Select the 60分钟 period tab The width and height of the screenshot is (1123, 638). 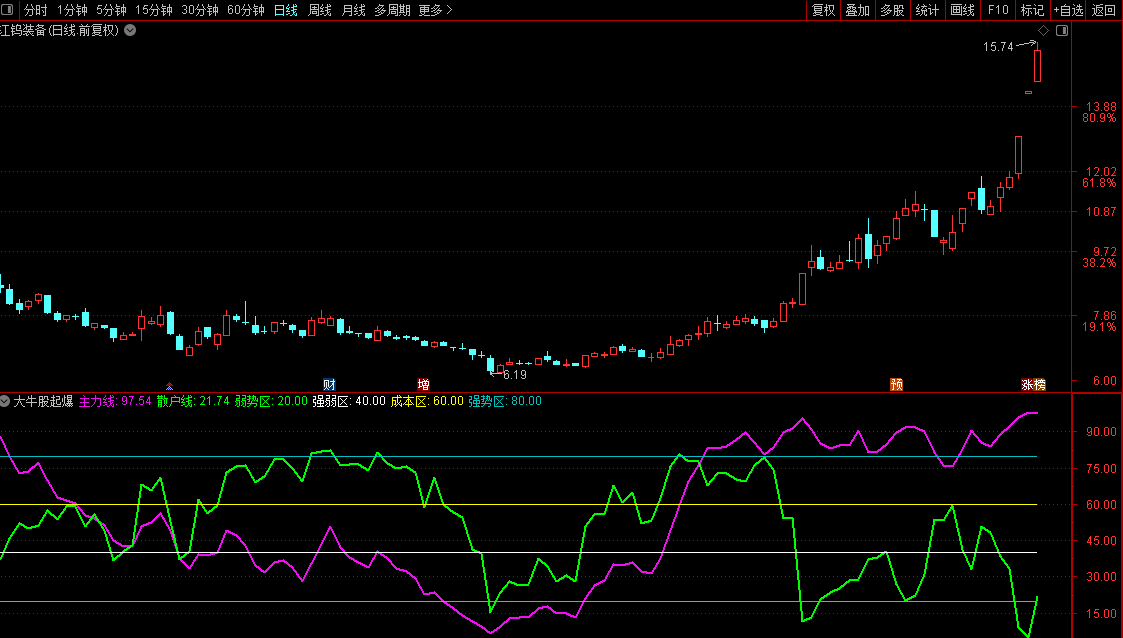coord(246,10)
